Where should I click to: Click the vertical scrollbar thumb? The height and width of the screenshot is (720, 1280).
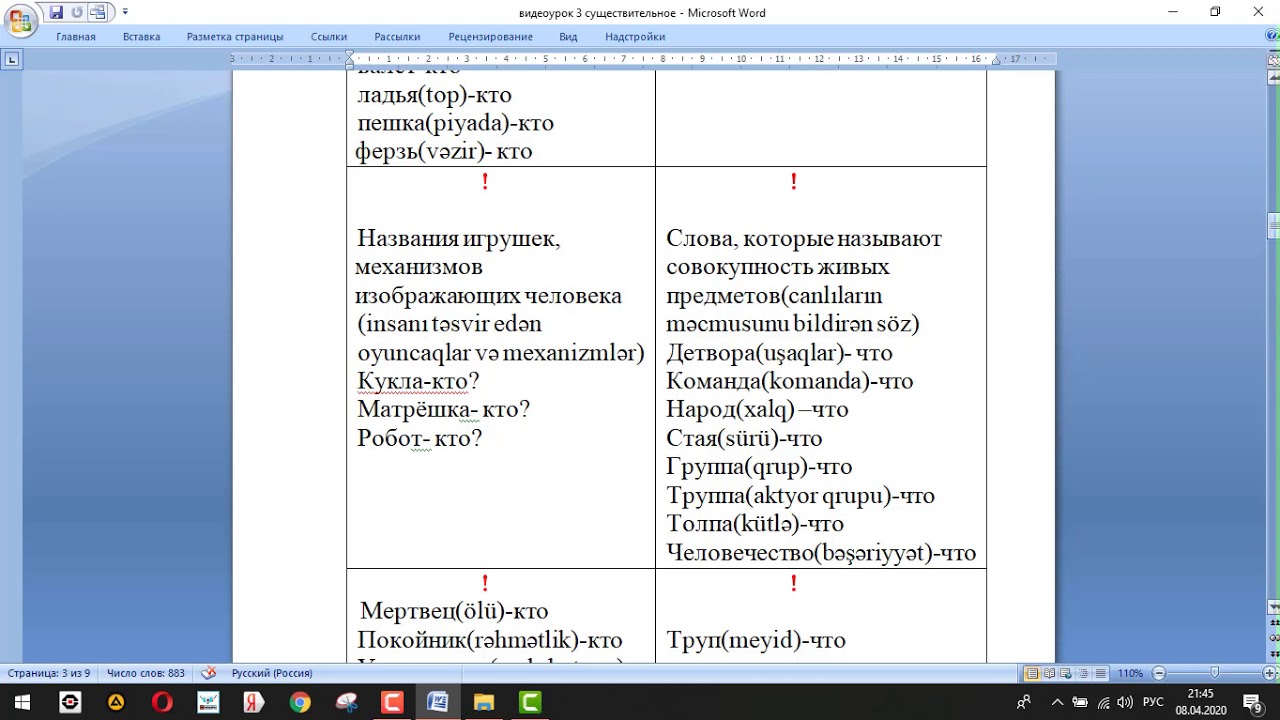pyautogui.click(x=1272, y=228)
